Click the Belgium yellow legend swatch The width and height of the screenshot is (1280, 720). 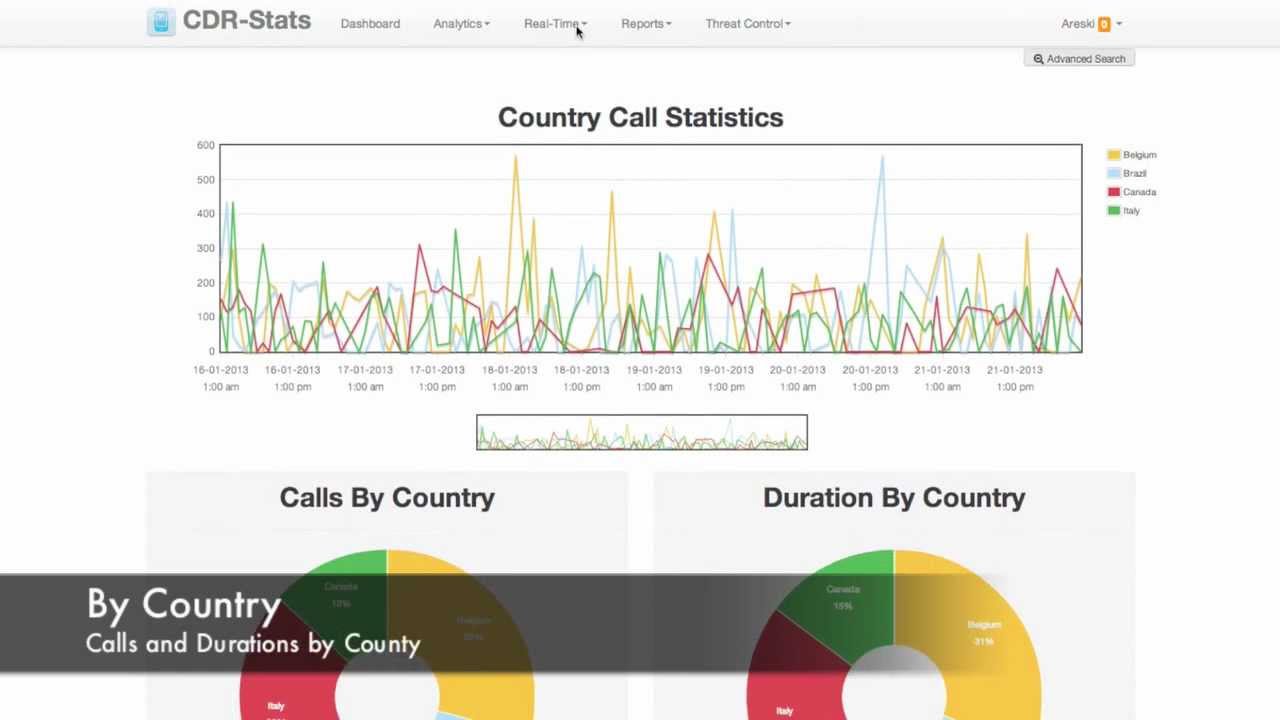[x=1113, y=155]
